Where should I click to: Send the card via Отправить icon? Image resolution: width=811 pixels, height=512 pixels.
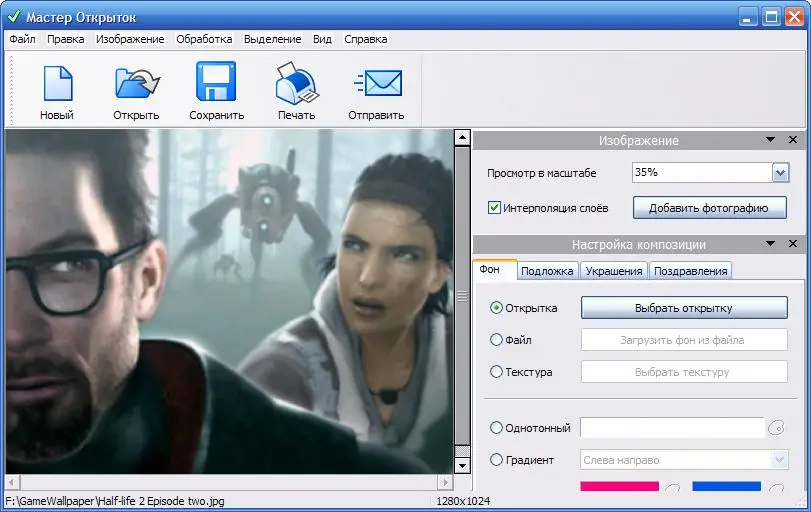pos(376,92)
